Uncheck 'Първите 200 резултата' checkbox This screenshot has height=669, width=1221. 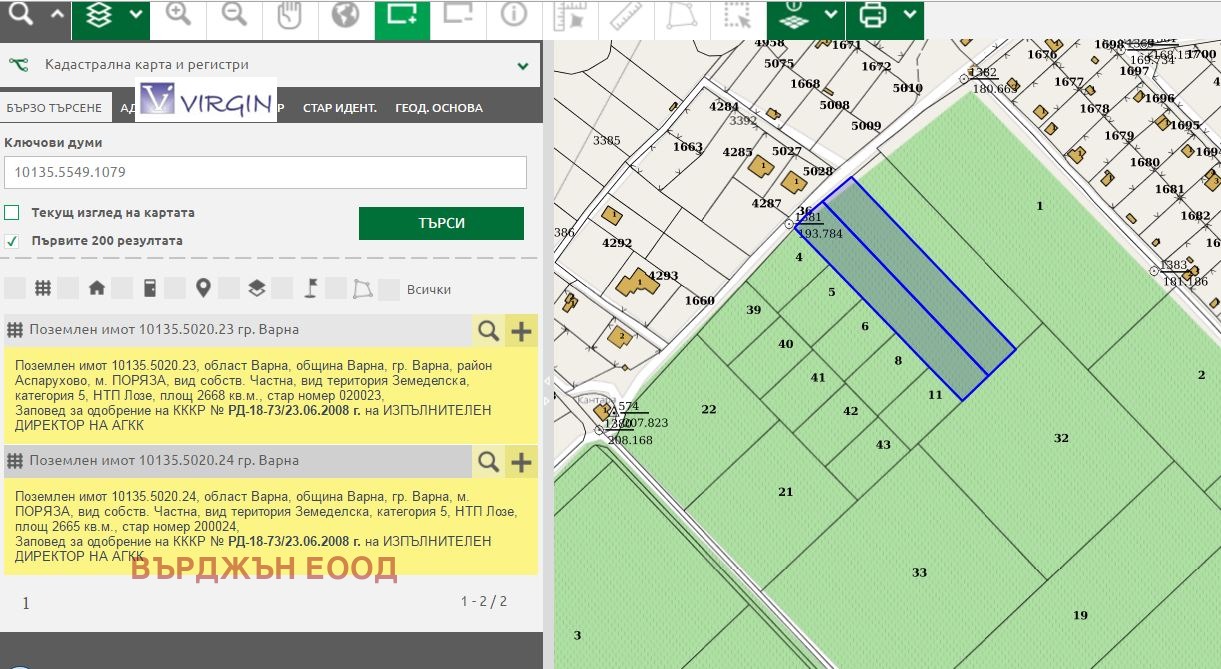tap(12, 241)
